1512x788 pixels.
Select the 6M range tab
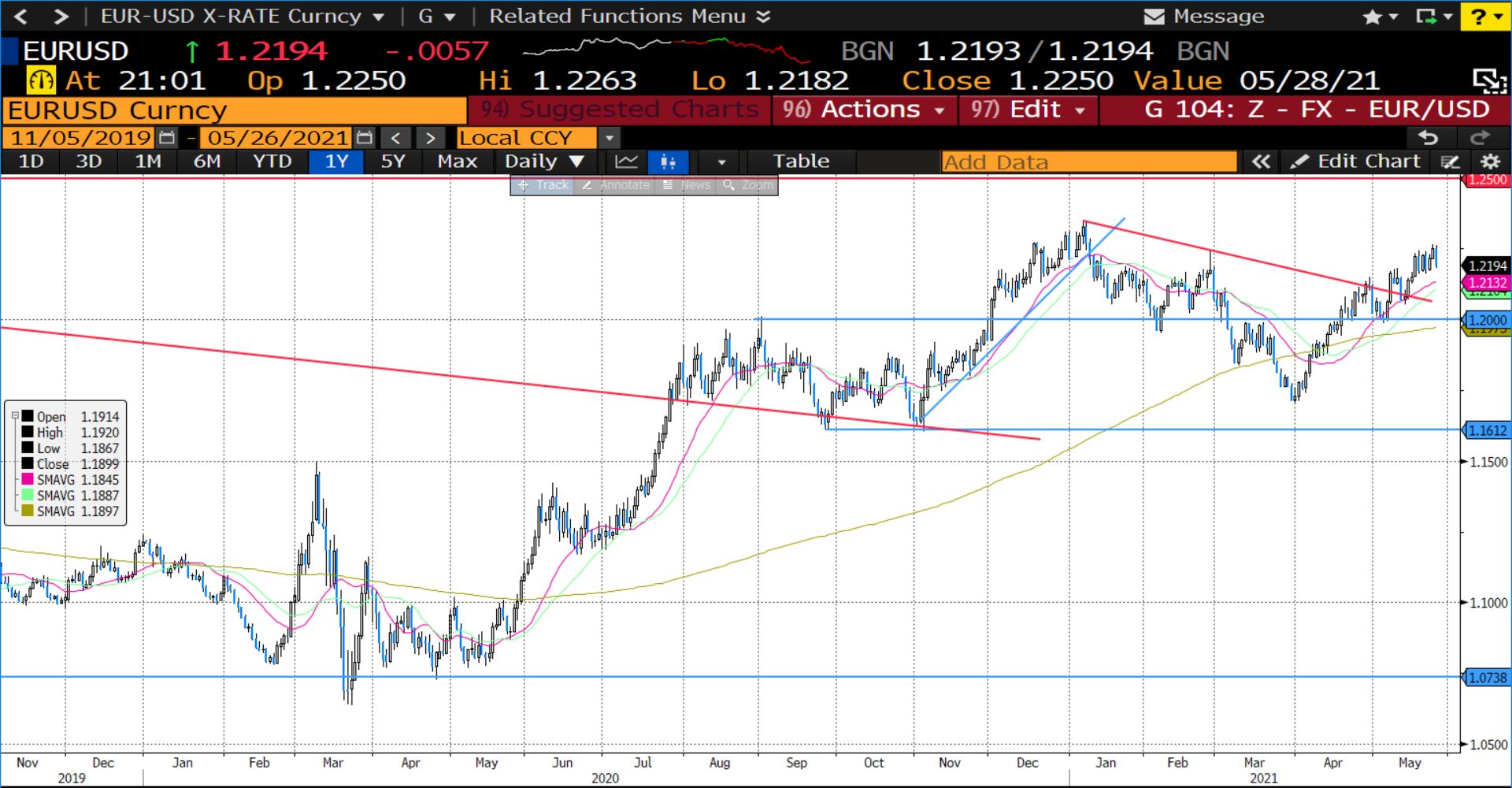click(x=207, y=162)
